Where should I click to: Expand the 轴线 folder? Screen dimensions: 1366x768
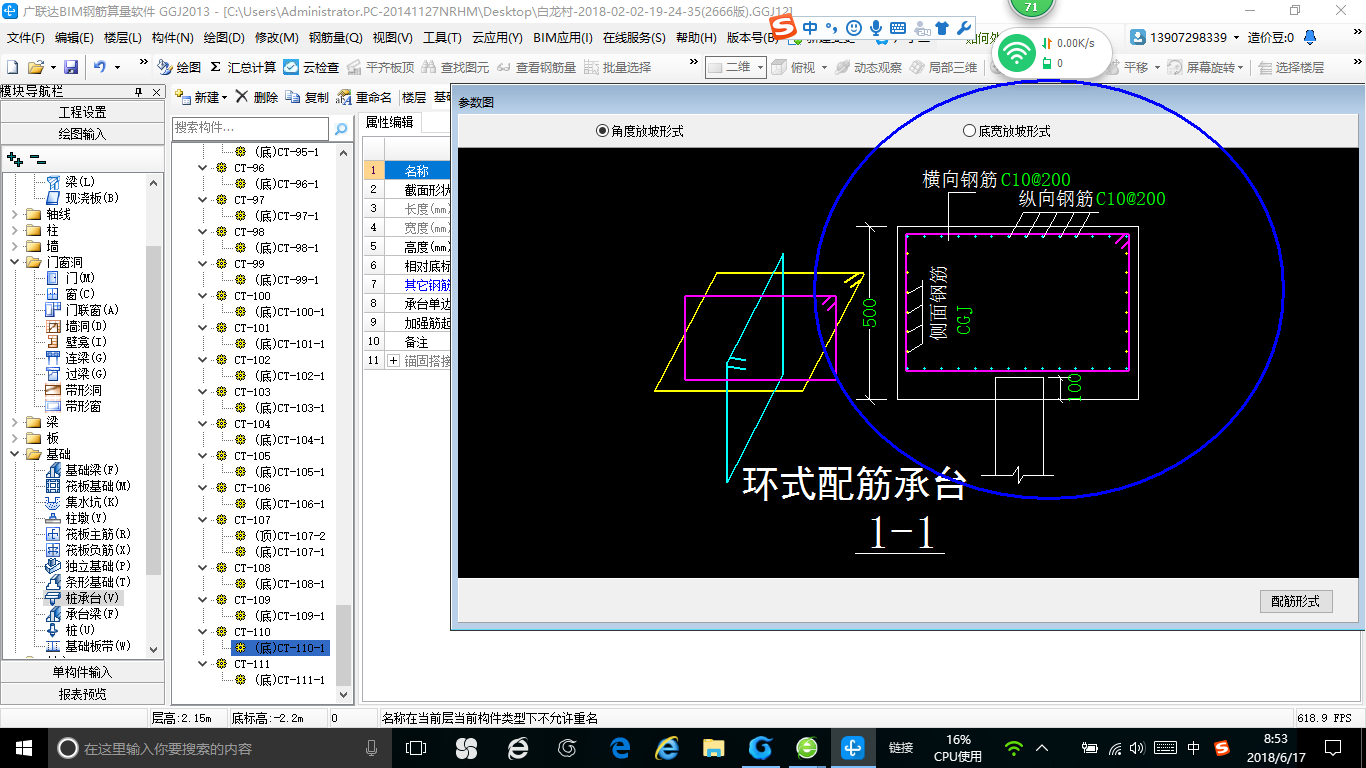pyautogui.click(x=14, y=214)
